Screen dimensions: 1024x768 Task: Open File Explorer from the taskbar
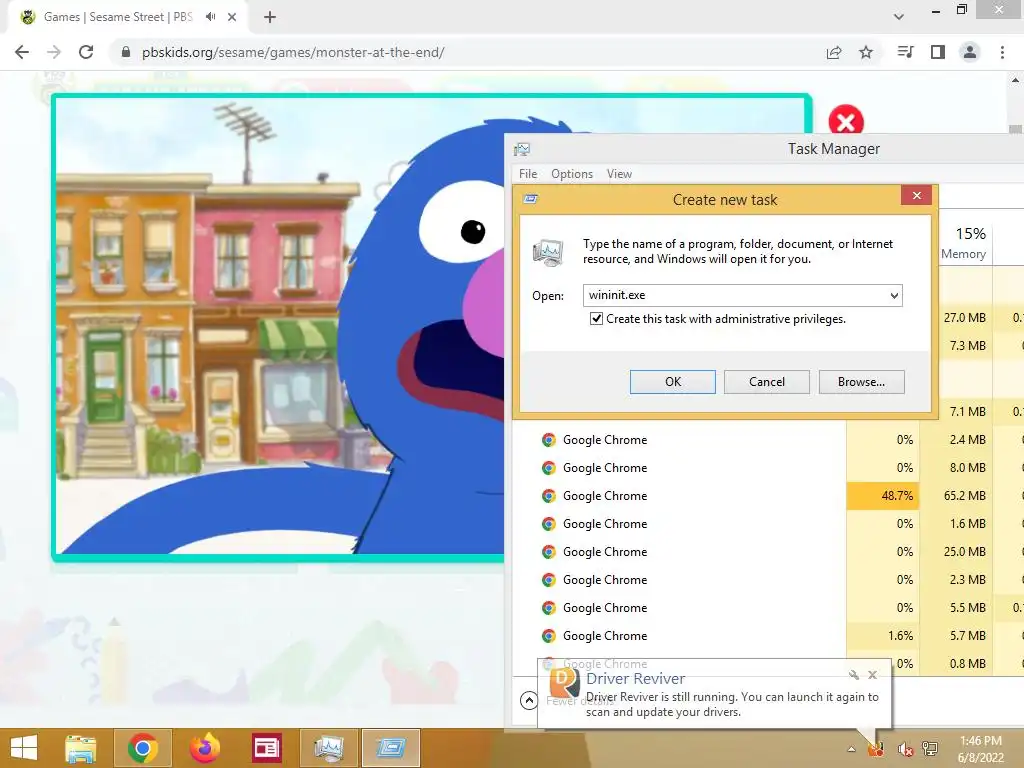(80, 748)
